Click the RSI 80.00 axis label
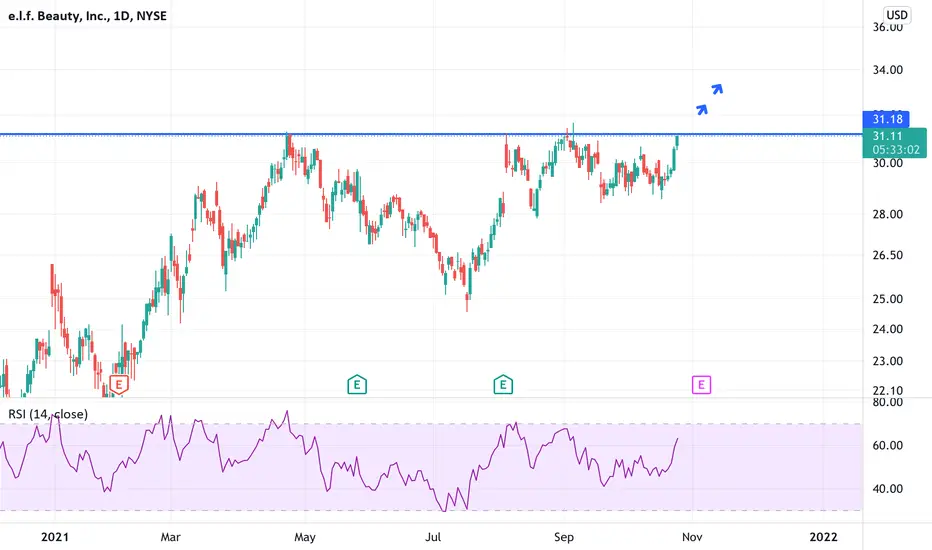The height and width of the screenshot is (550, 932). 887,403
